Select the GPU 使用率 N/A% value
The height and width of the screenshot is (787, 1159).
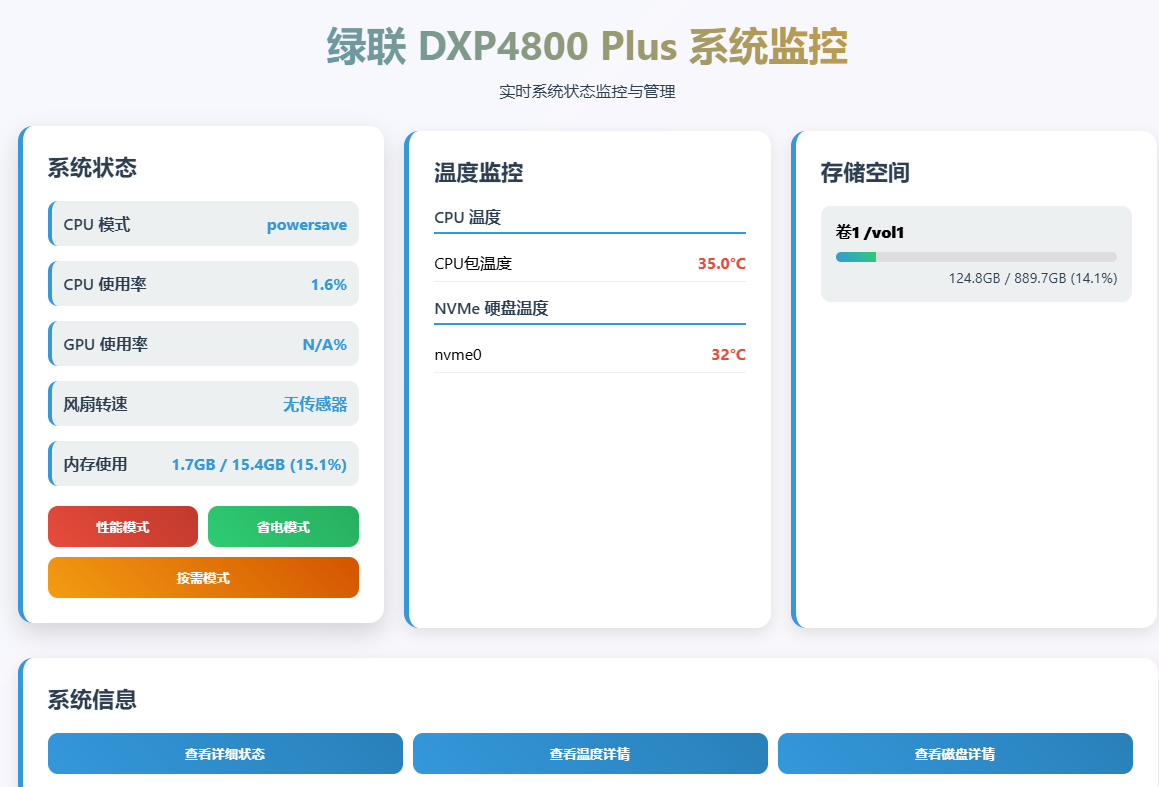click(324, 344)
